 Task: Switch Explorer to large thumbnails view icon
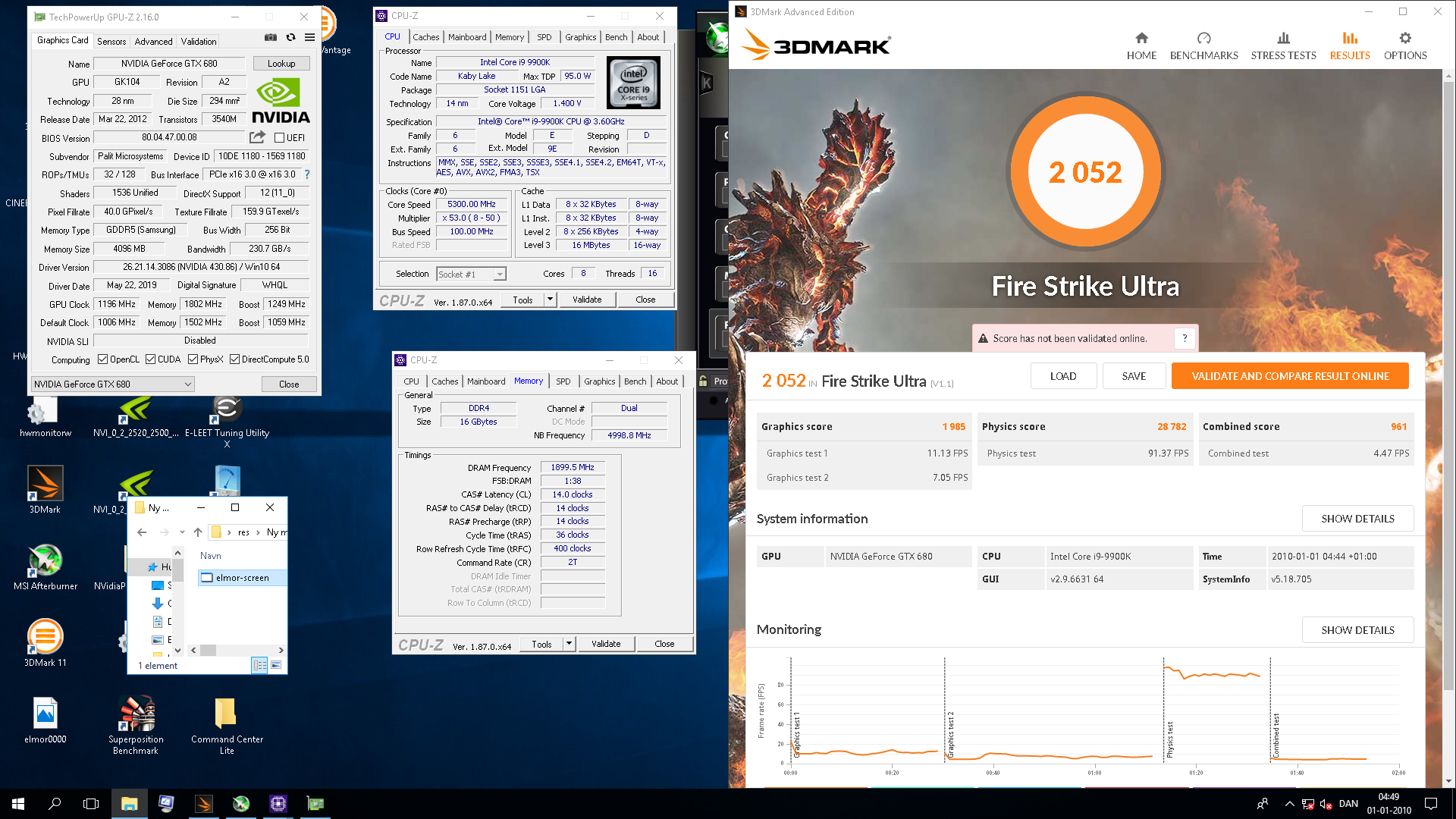[x=277, y=665]
